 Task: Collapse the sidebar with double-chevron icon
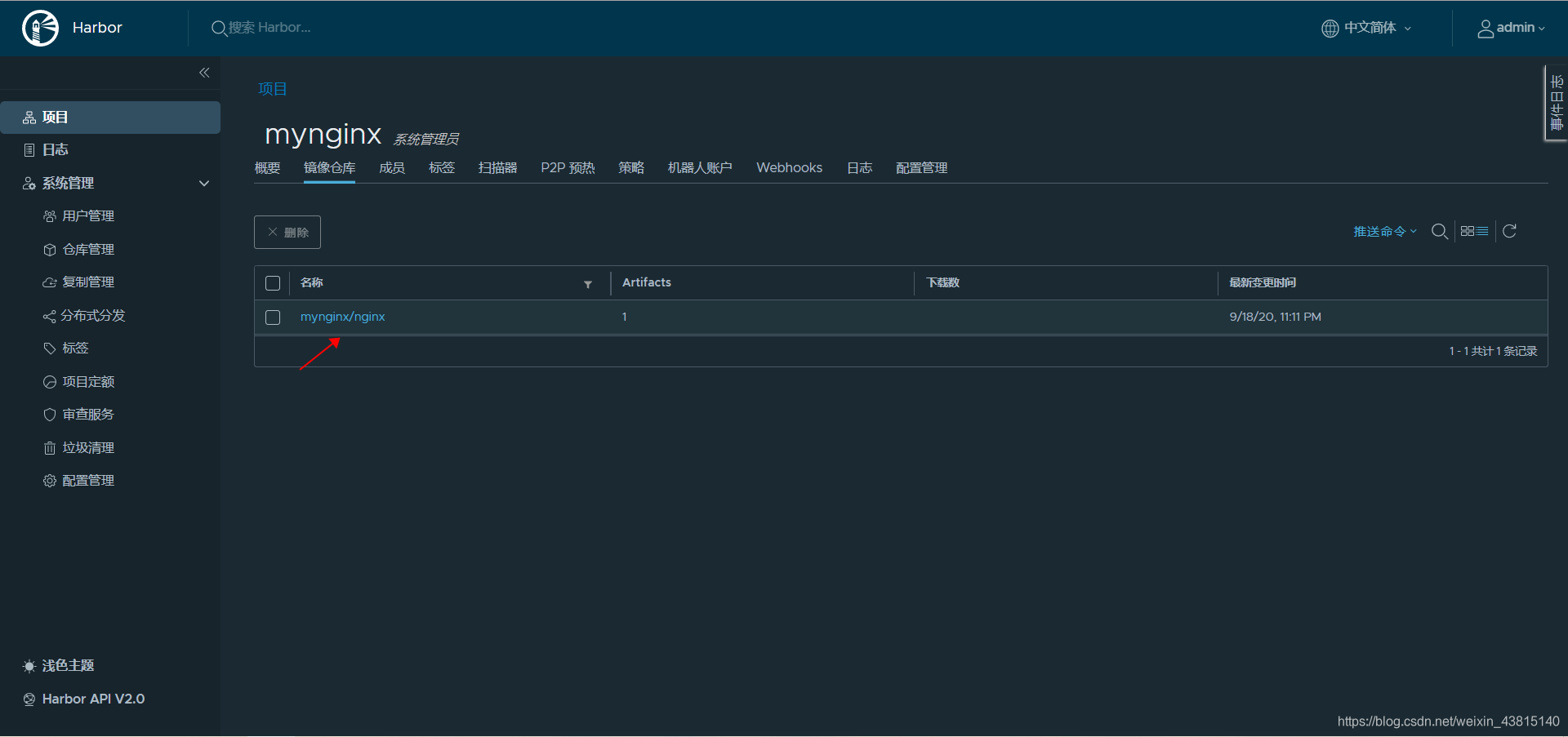(204, 73)
